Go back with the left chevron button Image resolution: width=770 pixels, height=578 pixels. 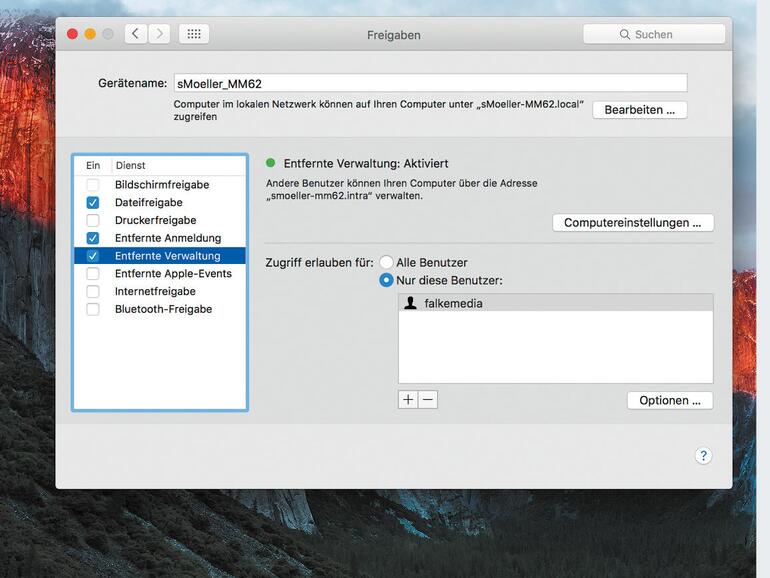click(136, 34)
